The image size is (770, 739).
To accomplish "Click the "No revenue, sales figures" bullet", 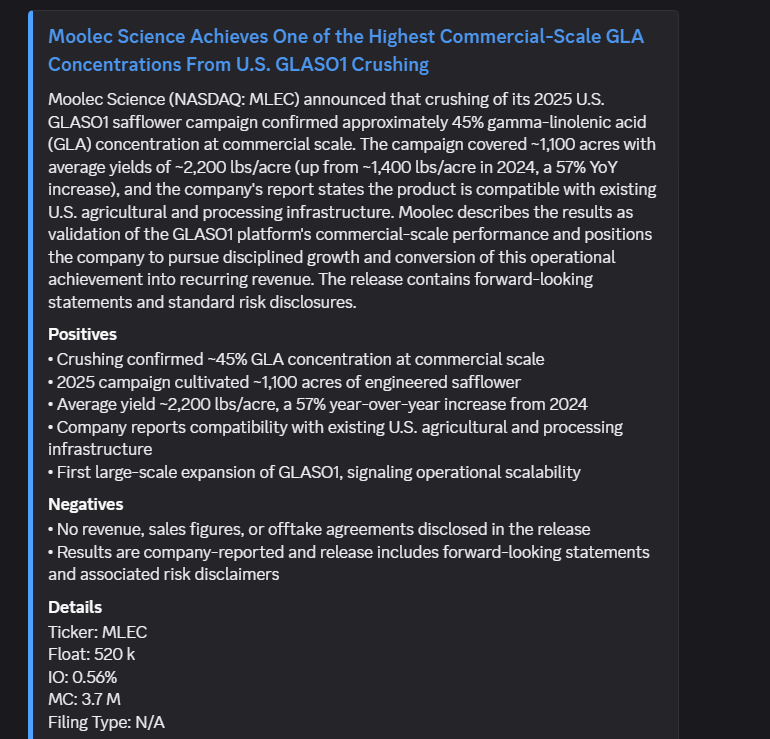I will (x=319, y=529).
